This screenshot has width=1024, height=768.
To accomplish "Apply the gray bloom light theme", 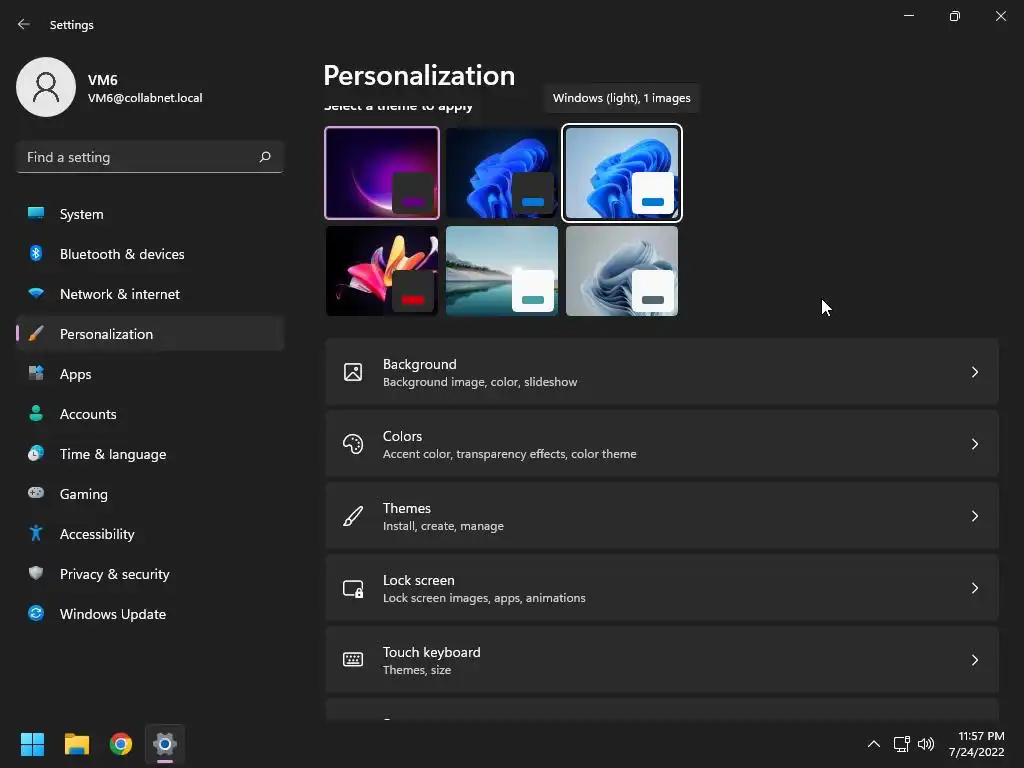I will point(622,271).
